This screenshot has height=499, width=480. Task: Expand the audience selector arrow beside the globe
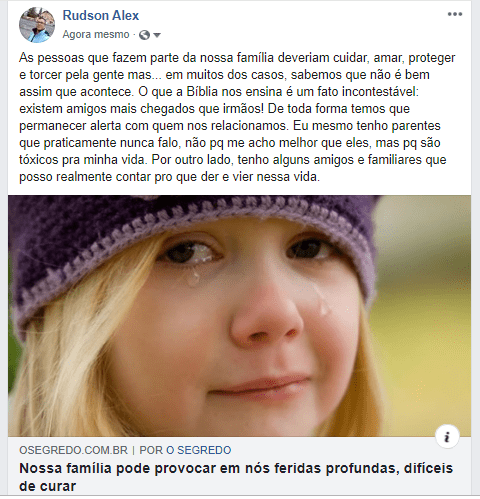[x=157, y=35]
